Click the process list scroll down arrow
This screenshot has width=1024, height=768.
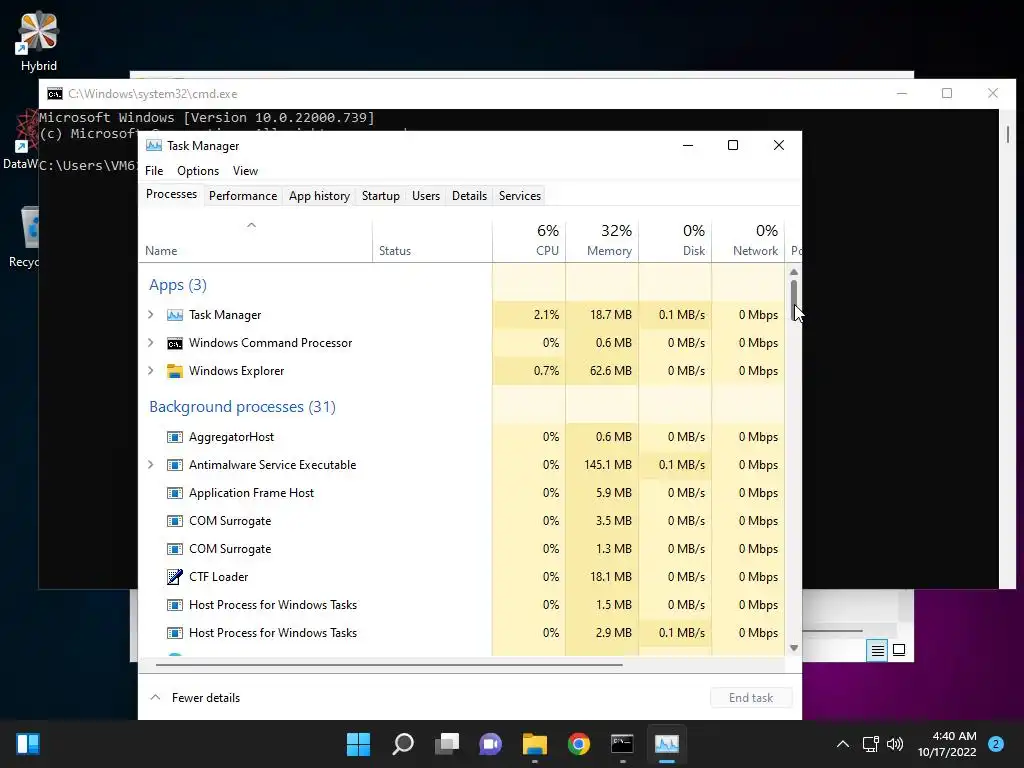pos(794,648)
